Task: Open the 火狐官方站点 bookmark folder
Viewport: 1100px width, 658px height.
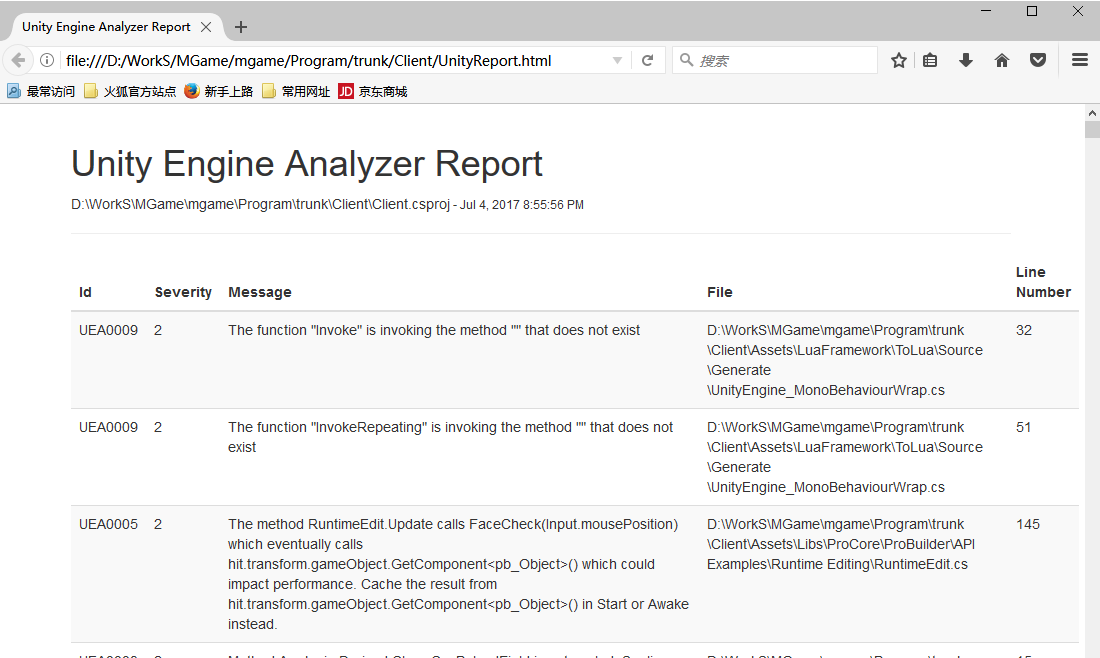Action: coord(130,91)
